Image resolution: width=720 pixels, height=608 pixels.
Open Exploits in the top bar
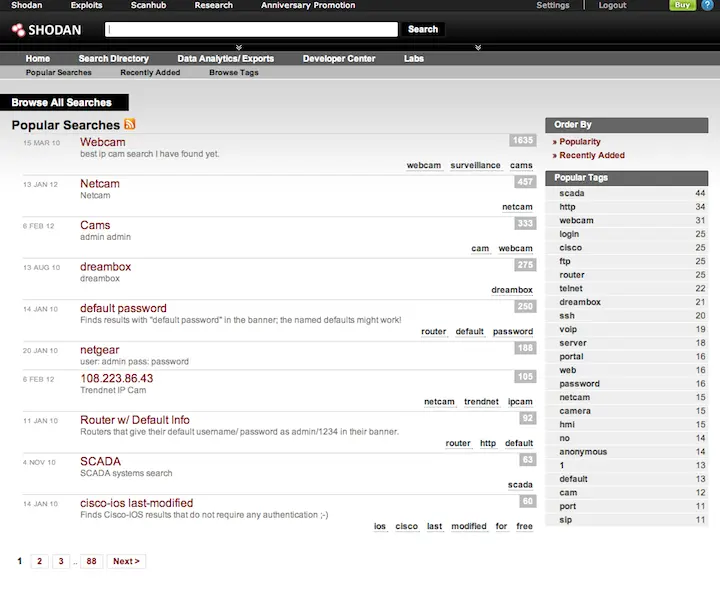(x=86, y=6)
